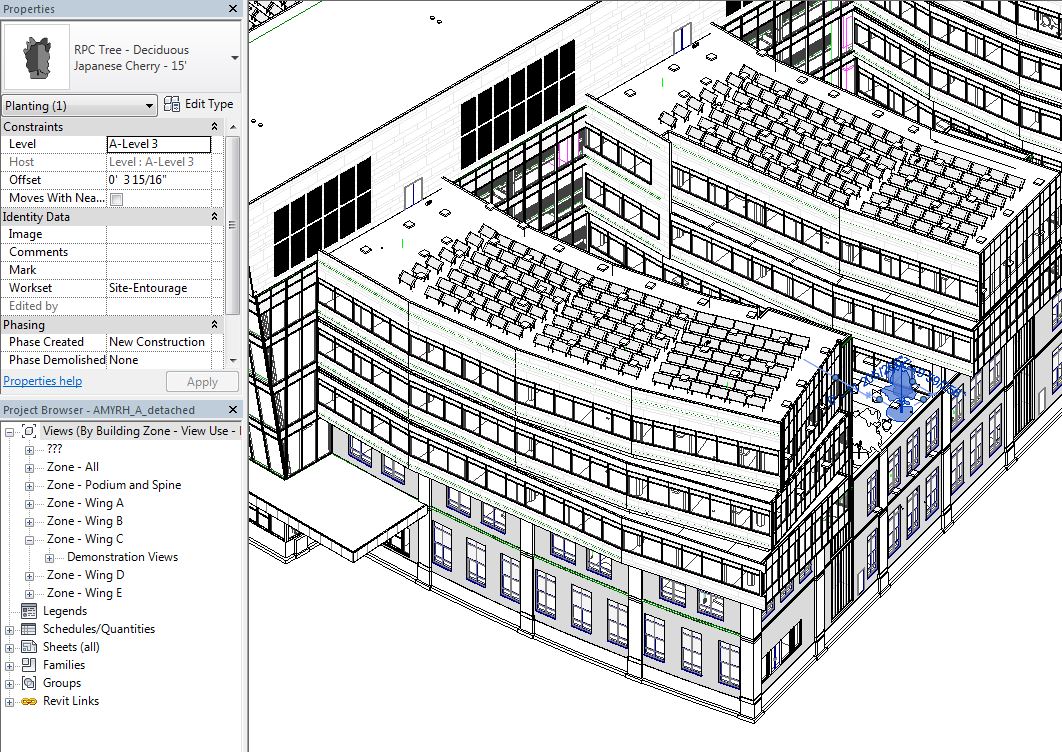This screenshot has height=752, width=1062.
Task: Click the Revit Links chain icon
Action: (x=30, y=701)
